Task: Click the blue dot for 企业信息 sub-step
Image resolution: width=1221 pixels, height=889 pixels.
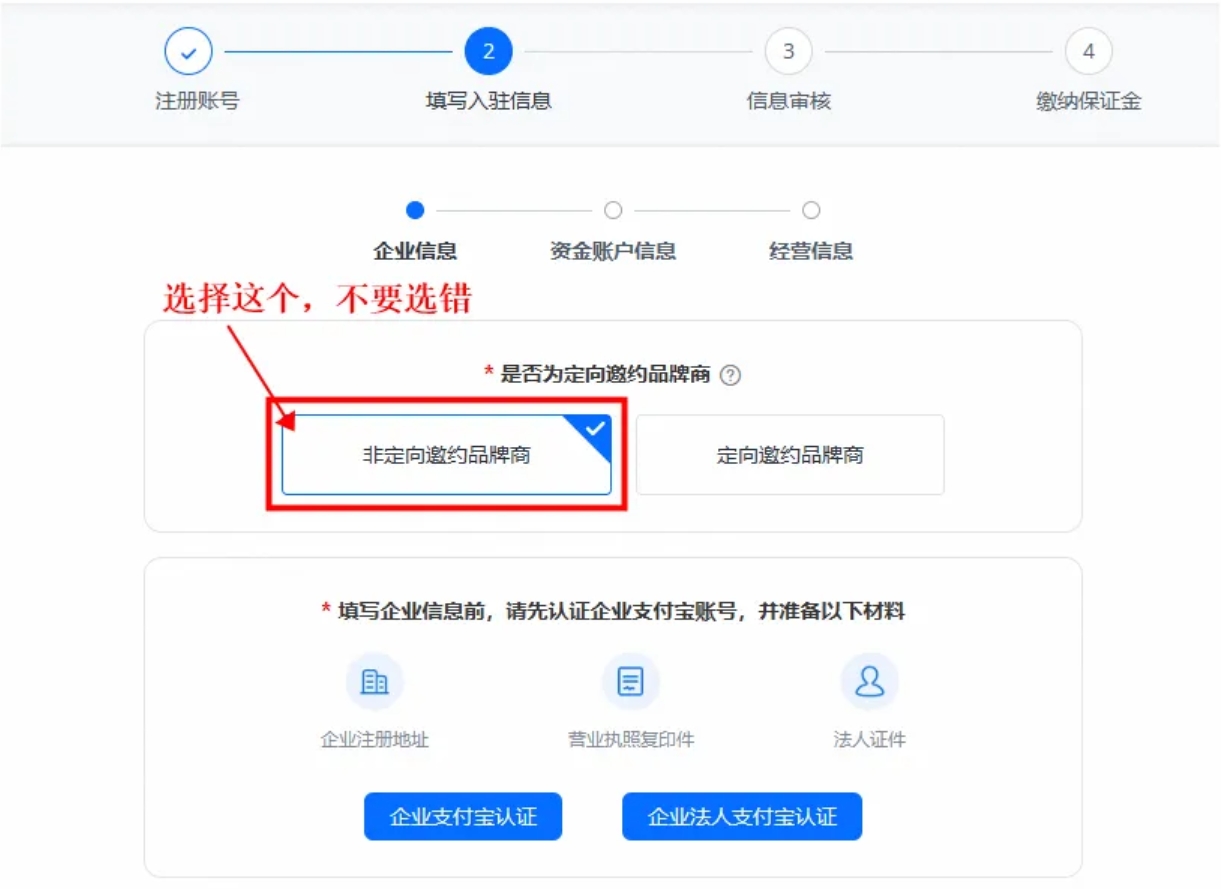Action: (416, 210)
